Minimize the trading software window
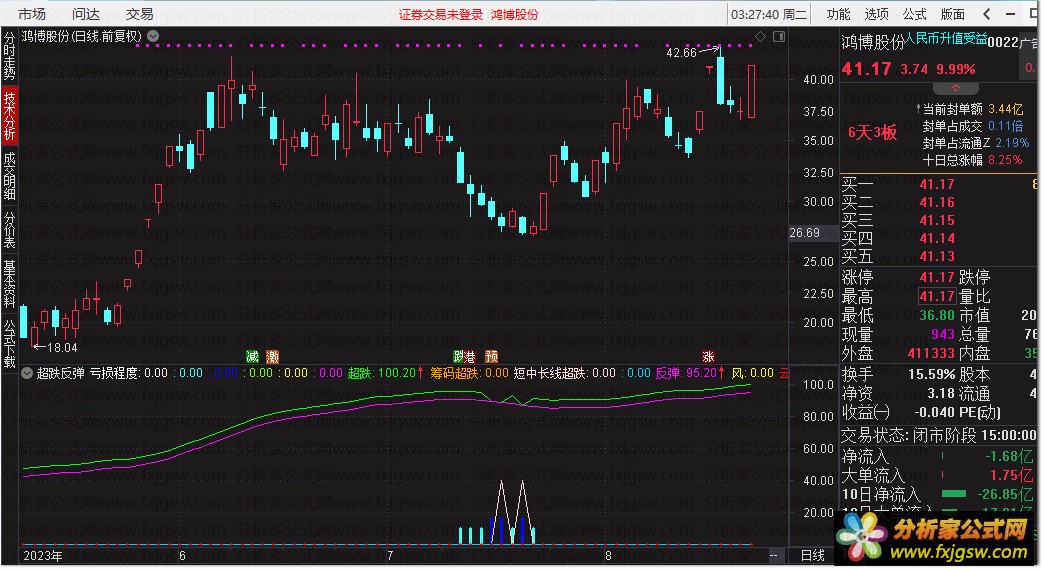The height and width of the screenshot is (569, 1044). point(1011,14)
